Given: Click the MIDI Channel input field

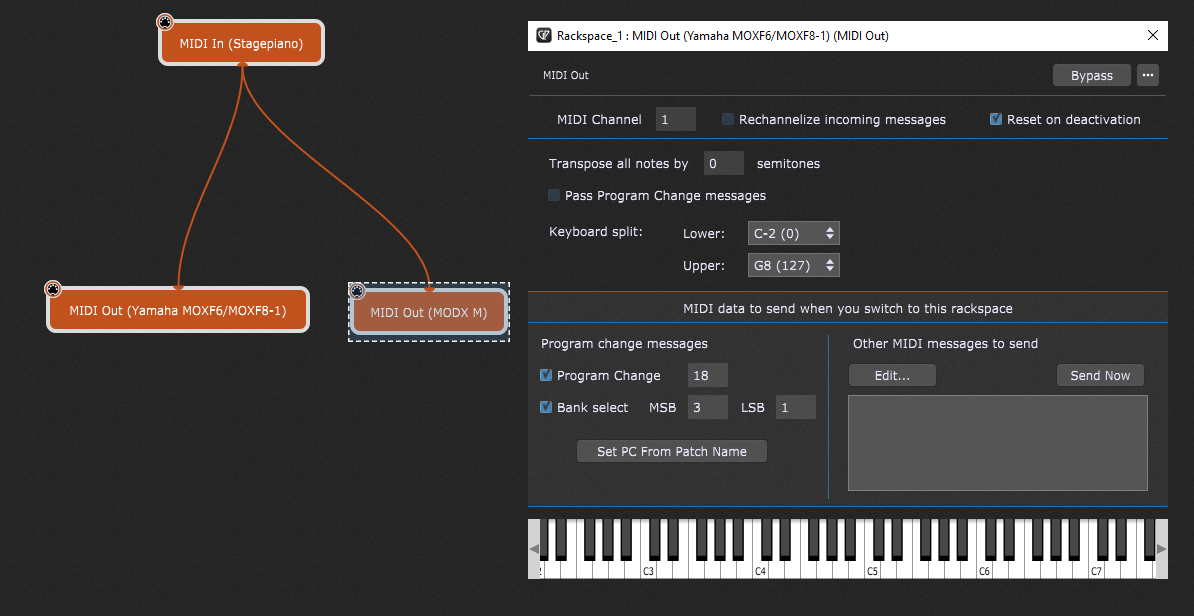Looking at the screenshot, I should 676,119.
